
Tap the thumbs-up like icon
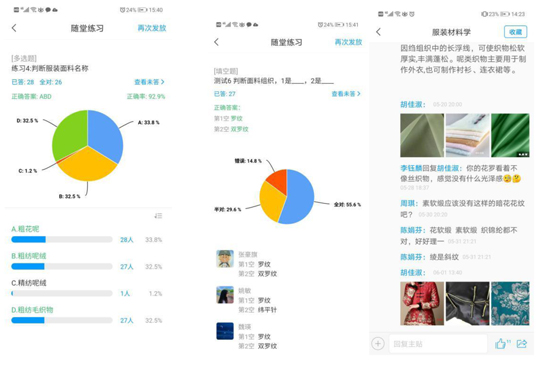coord(502,343)
